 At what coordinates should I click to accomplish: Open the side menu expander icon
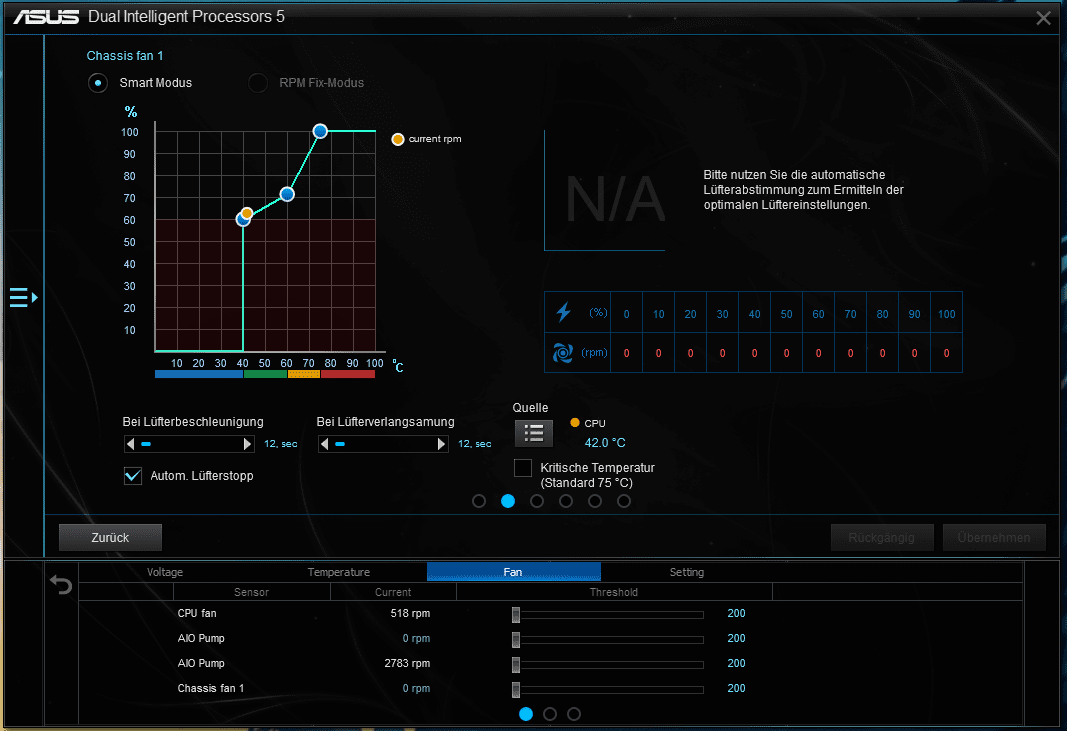23,297
